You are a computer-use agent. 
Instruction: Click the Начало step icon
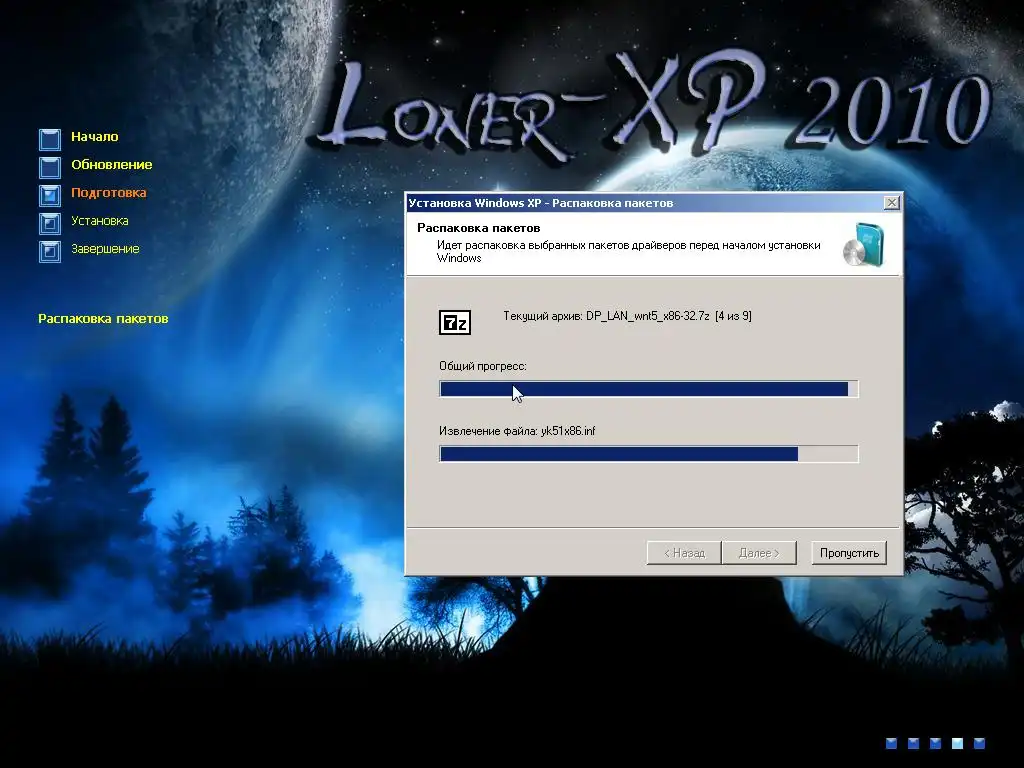click(x=50, y=139)
